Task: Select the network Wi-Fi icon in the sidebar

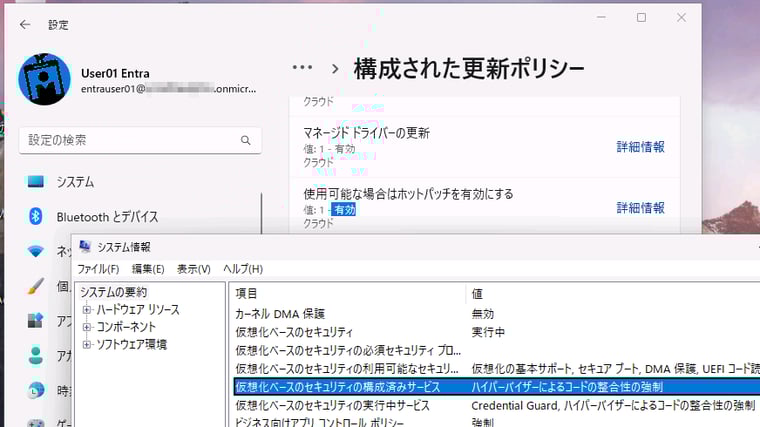Action: tap(36, 252)
